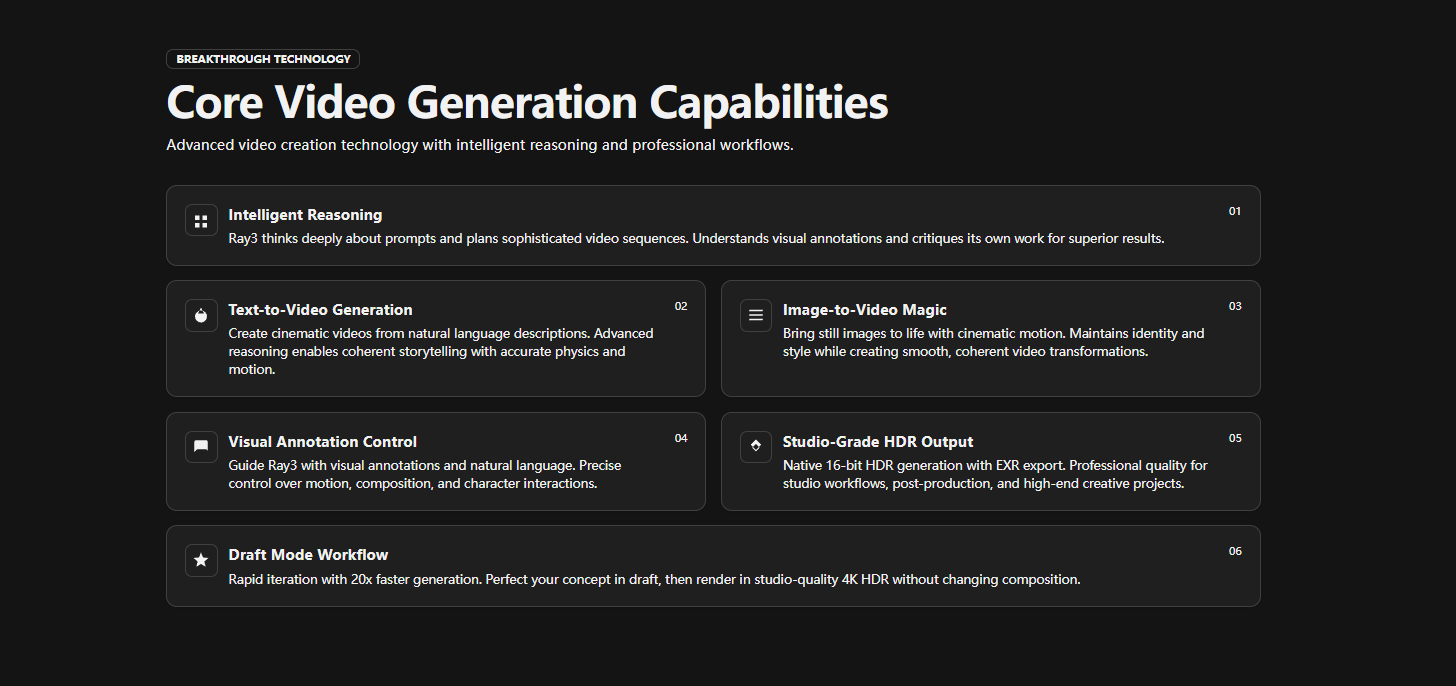Select the Text-to-Video Generation heading

coord(320,310)
